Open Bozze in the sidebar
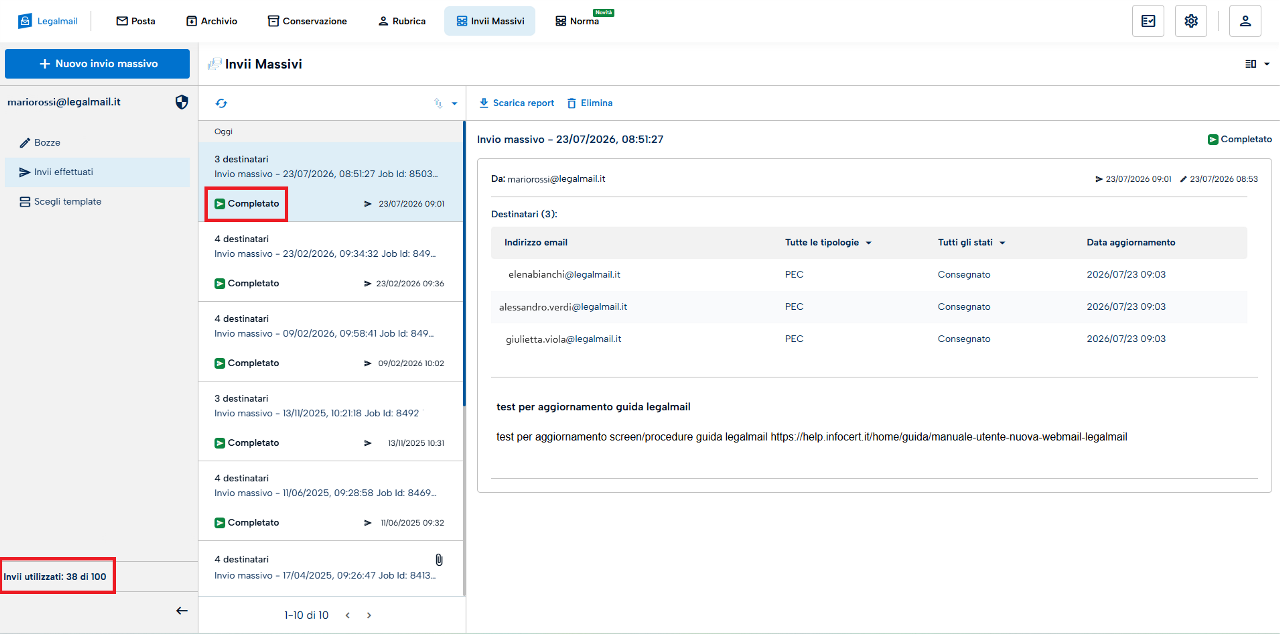The image size is (1280, 634). coord(95,143)
